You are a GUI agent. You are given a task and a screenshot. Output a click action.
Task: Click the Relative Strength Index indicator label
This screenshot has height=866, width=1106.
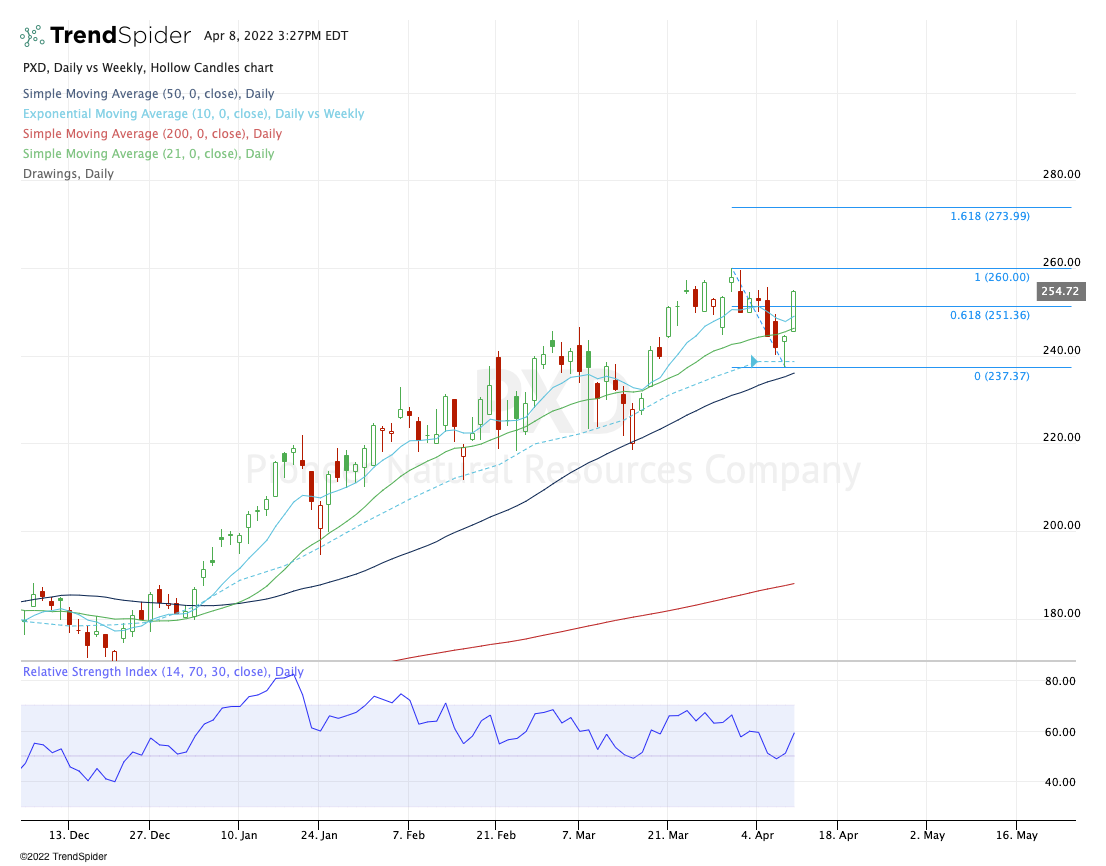tap(163, 671)
